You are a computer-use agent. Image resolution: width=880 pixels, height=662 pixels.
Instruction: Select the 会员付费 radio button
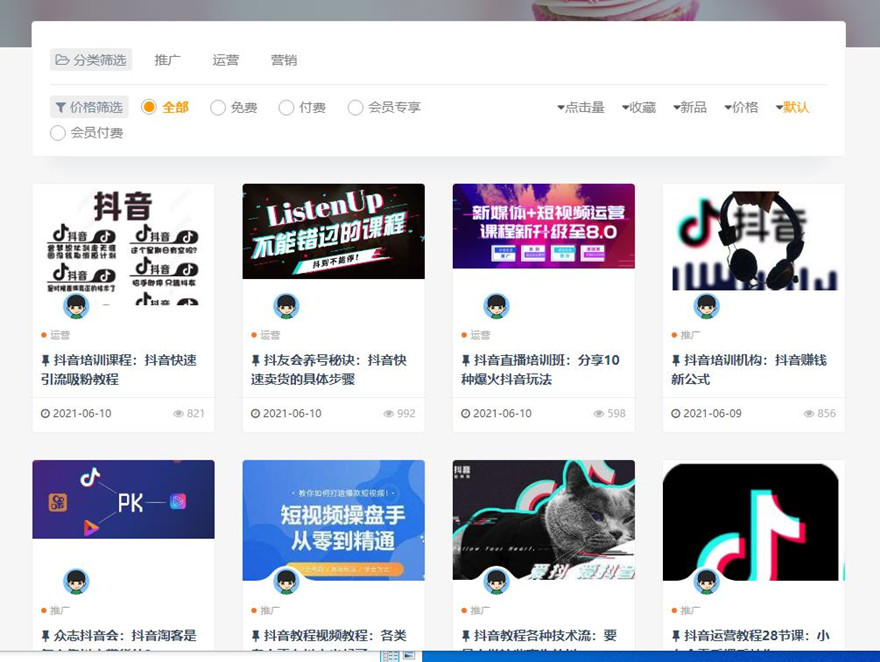coord(58,133)
